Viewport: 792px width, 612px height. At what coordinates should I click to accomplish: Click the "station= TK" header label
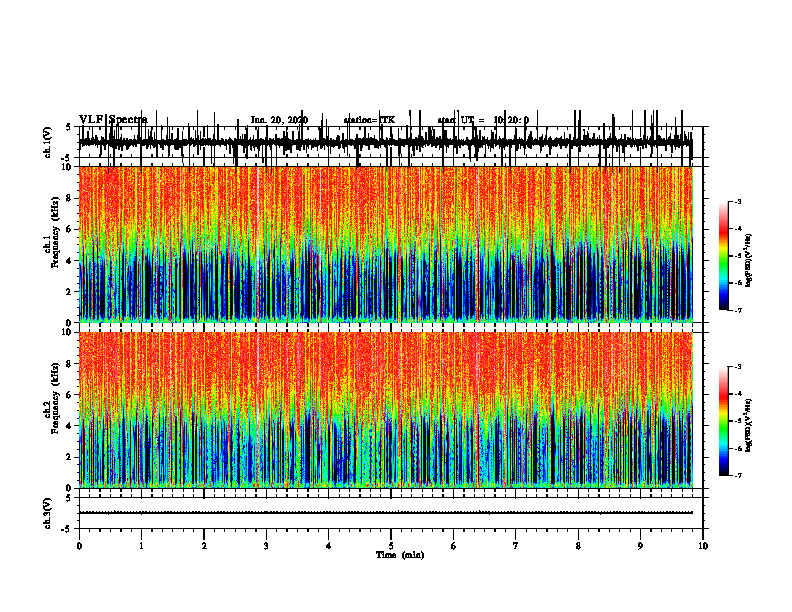[369, 120]
